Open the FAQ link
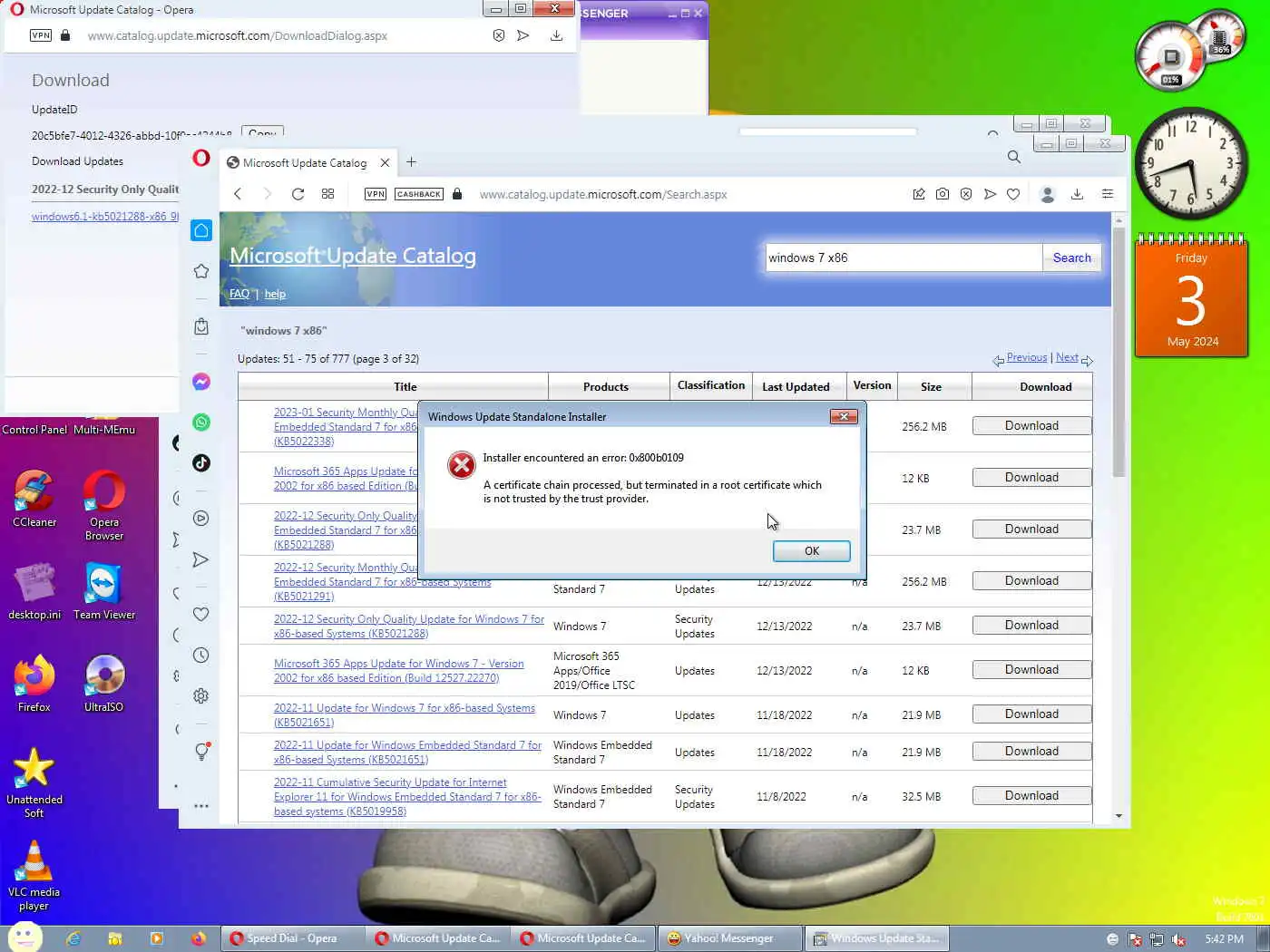Image resolution: width=1270 pixels, height=952 pixels. click(x=239, y=294)
